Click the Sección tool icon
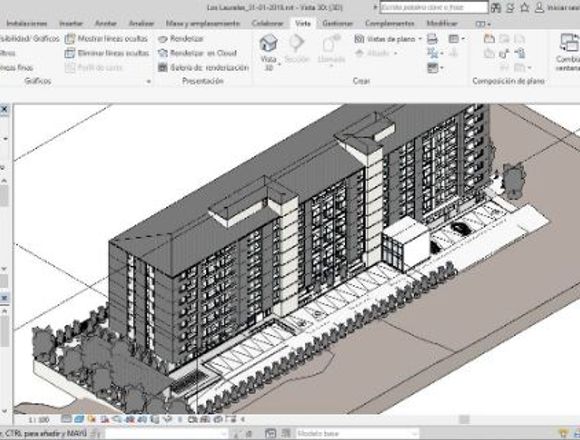The width and height of the screenshot is (580, 440). click(x=297, y=43)
